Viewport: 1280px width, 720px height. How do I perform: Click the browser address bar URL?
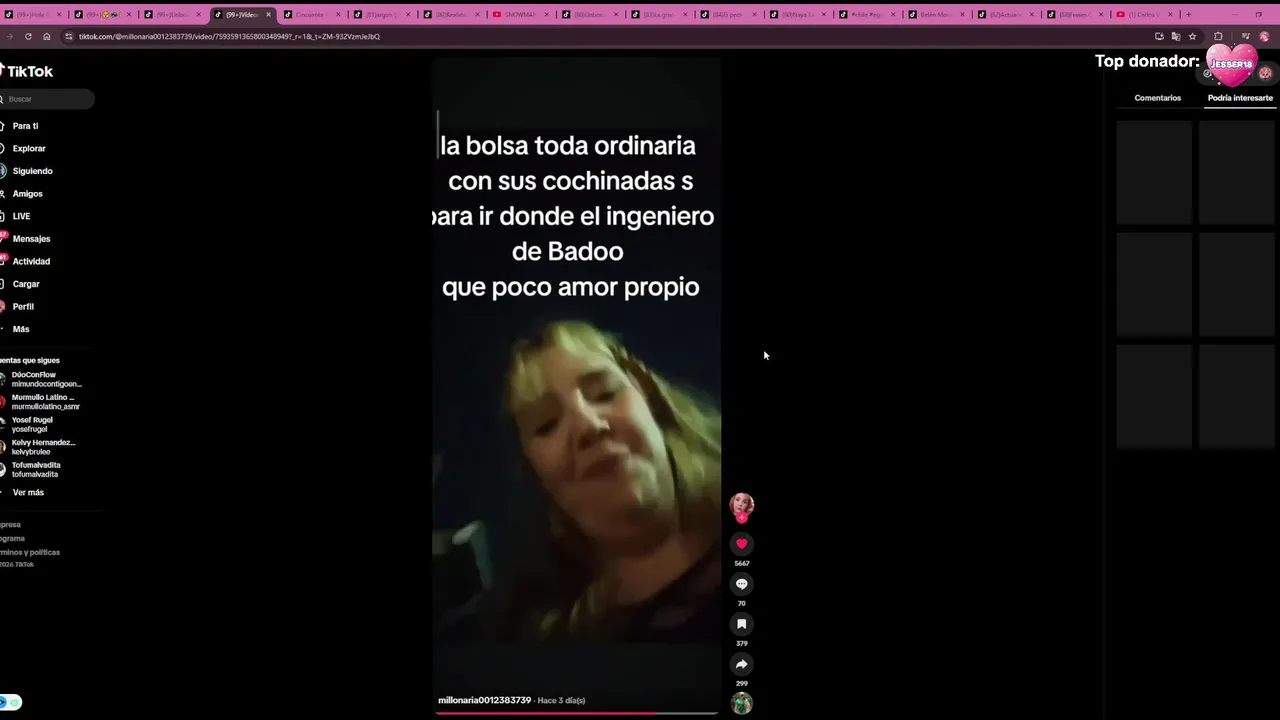(x=229, y=36)
